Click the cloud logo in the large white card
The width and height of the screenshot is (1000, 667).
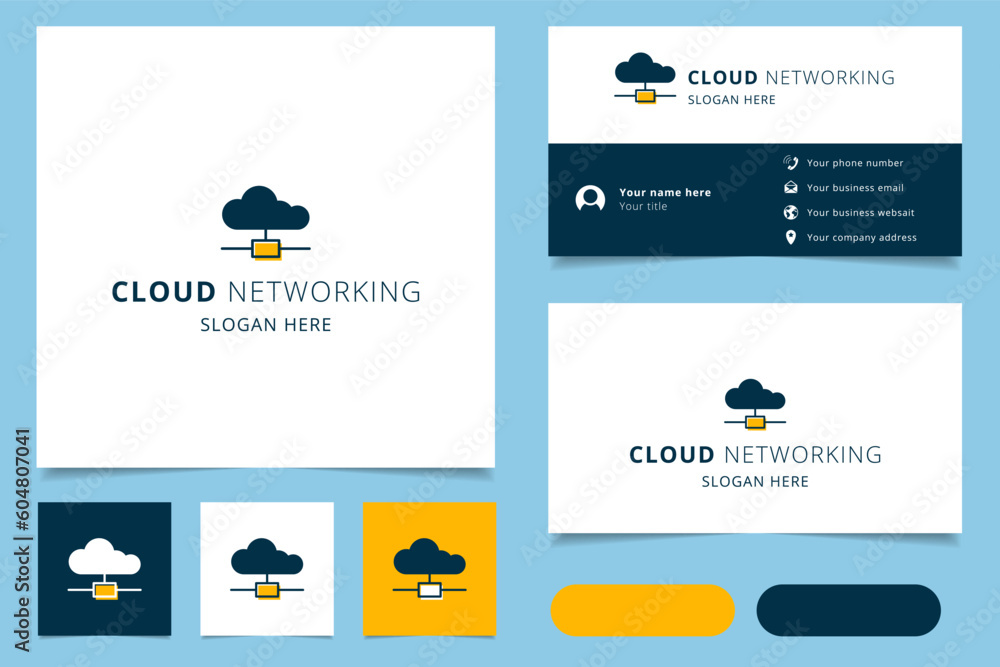click(x=265, y=223)
